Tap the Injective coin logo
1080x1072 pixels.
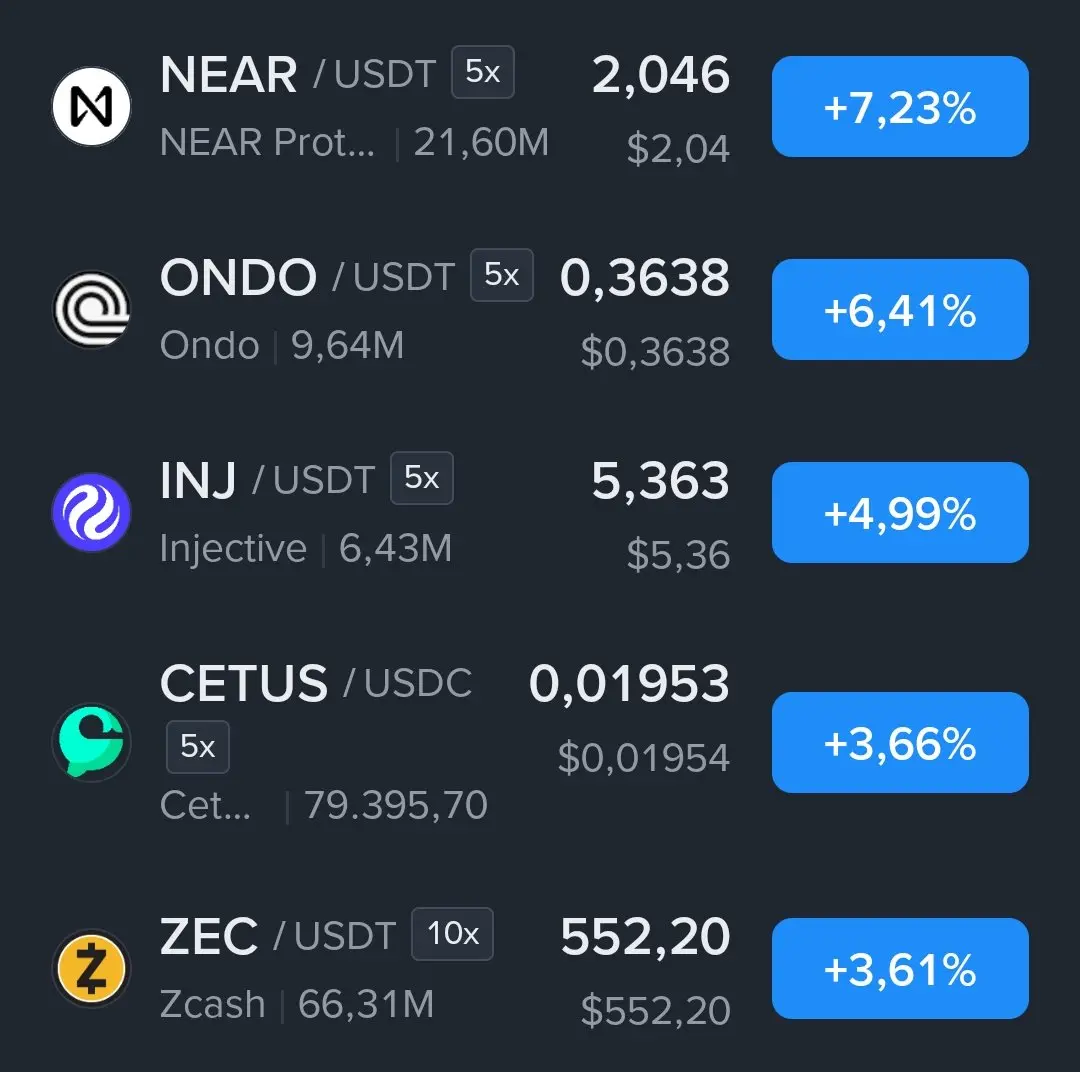click(92, 512)
